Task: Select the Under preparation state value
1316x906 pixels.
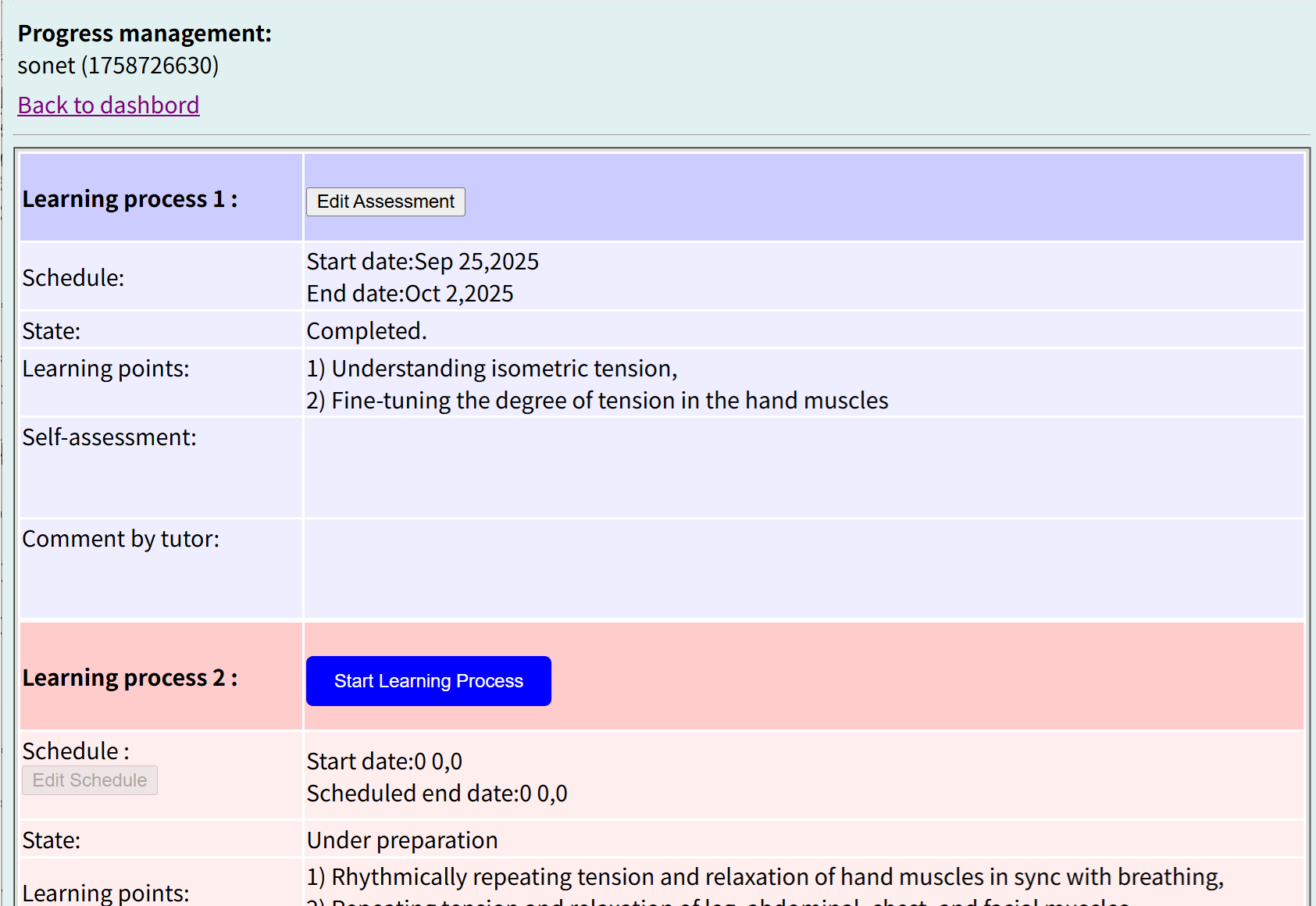Action: [x=402, y=840]
